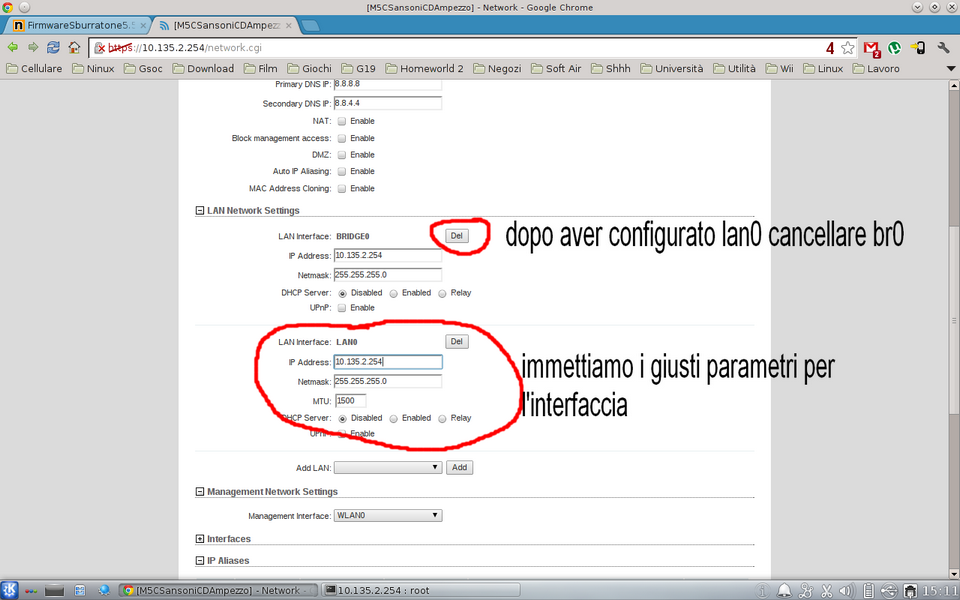Open the Management Interface WLAN0 dropdown

point(388,516)
